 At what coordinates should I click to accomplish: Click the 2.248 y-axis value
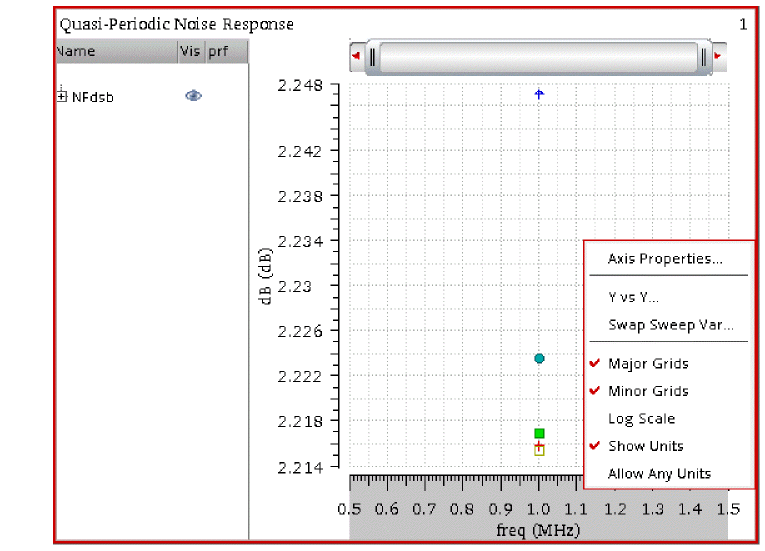[300, 86]
